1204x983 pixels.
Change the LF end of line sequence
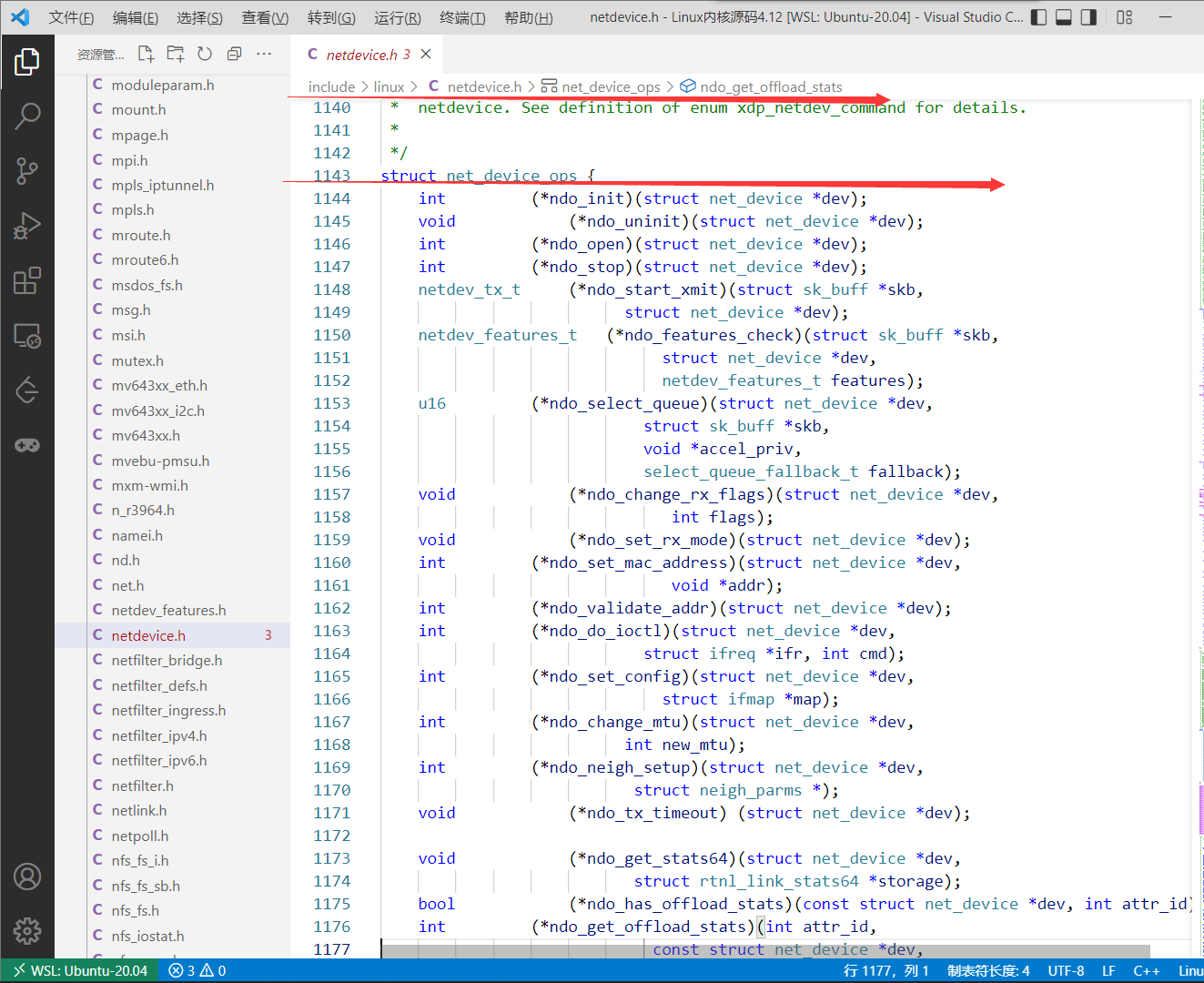1108,970
